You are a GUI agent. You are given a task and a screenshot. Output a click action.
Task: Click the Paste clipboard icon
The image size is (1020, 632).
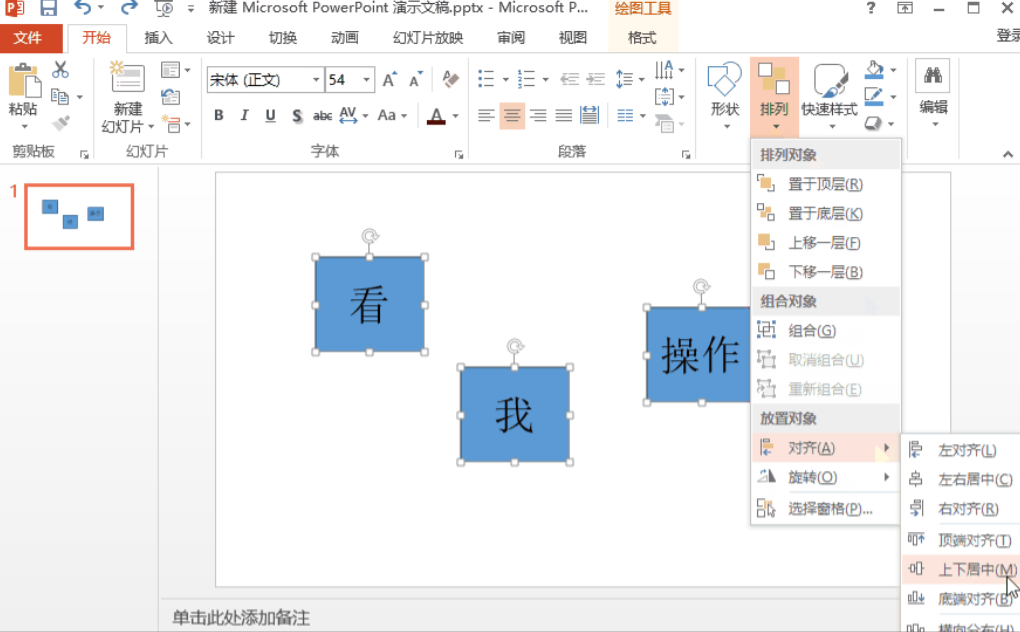pyautogui.click(x=24, y=81)
